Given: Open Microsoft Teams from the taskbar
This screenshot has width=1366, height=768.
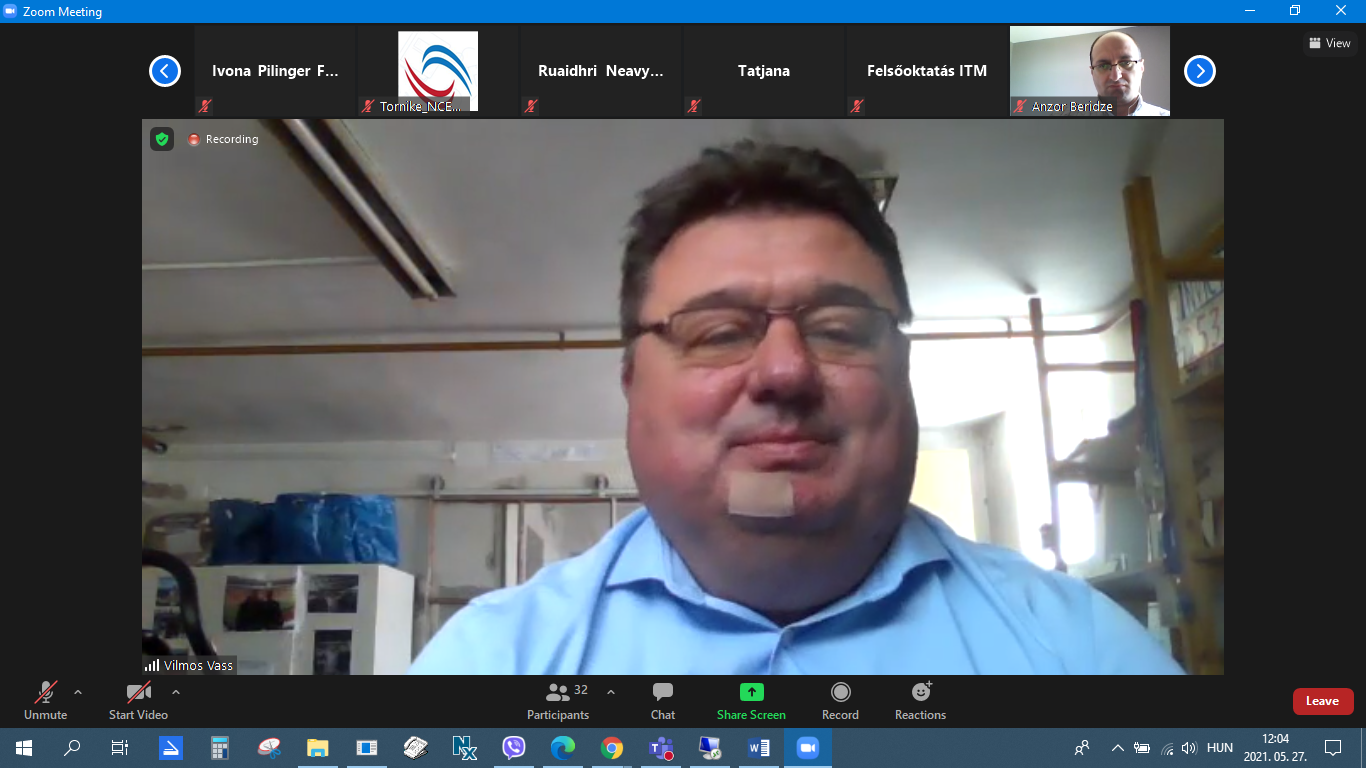Looking at the screenshot, I should (661, 747).
